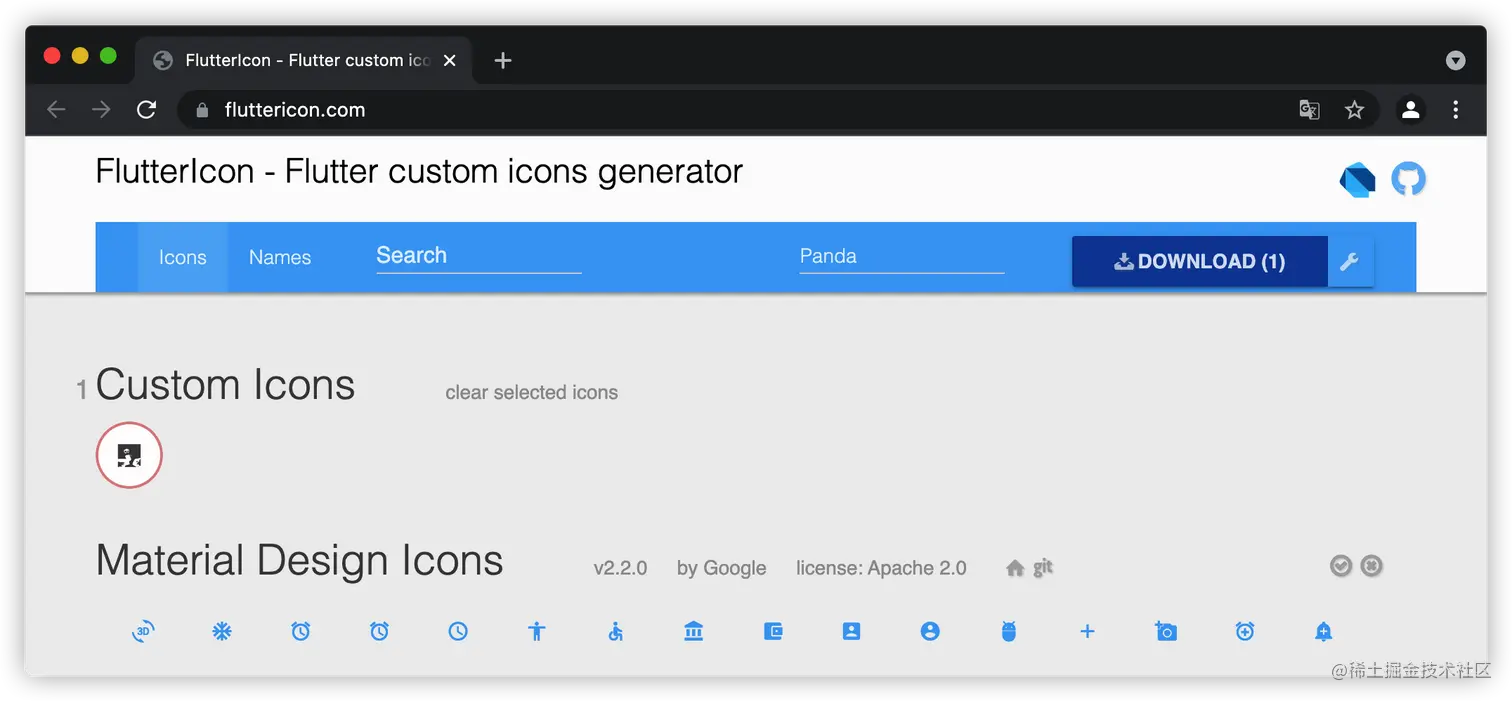Image resolution: width=1512 pixels, height=701 pixels.
Task: Open the tab search dropdown arrow
Action: point(1456,61)
